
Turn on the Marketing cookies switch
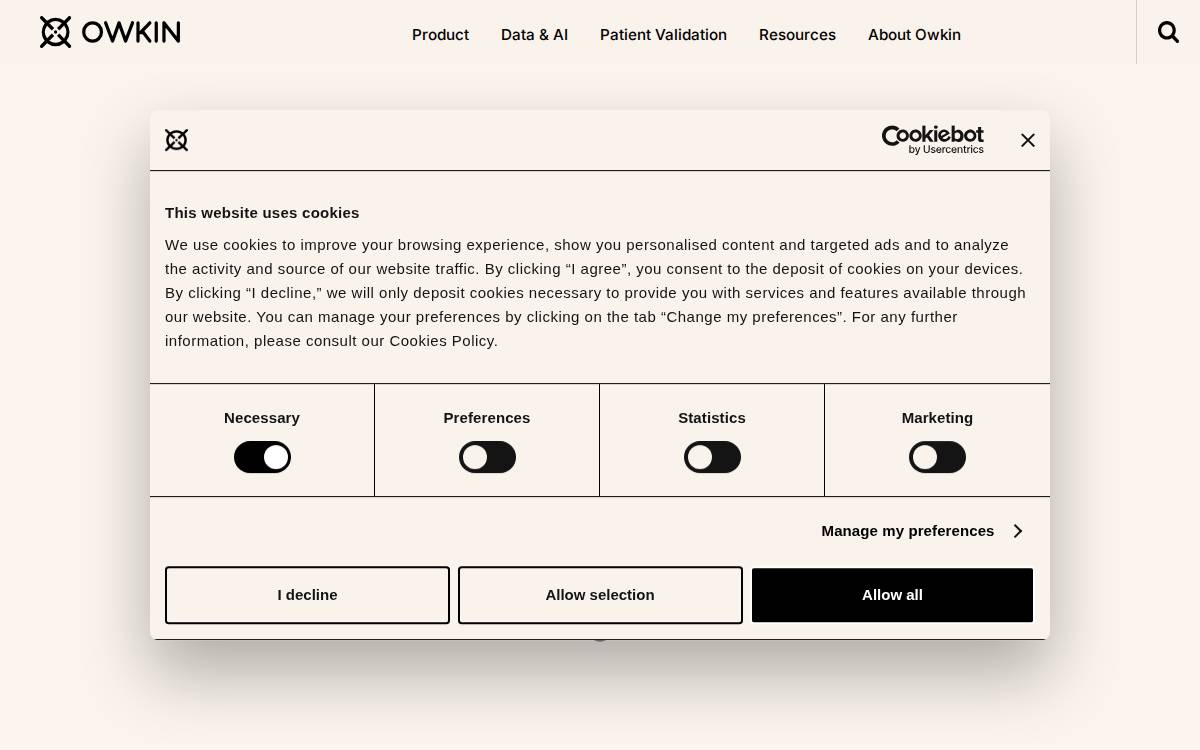point(937,457)
